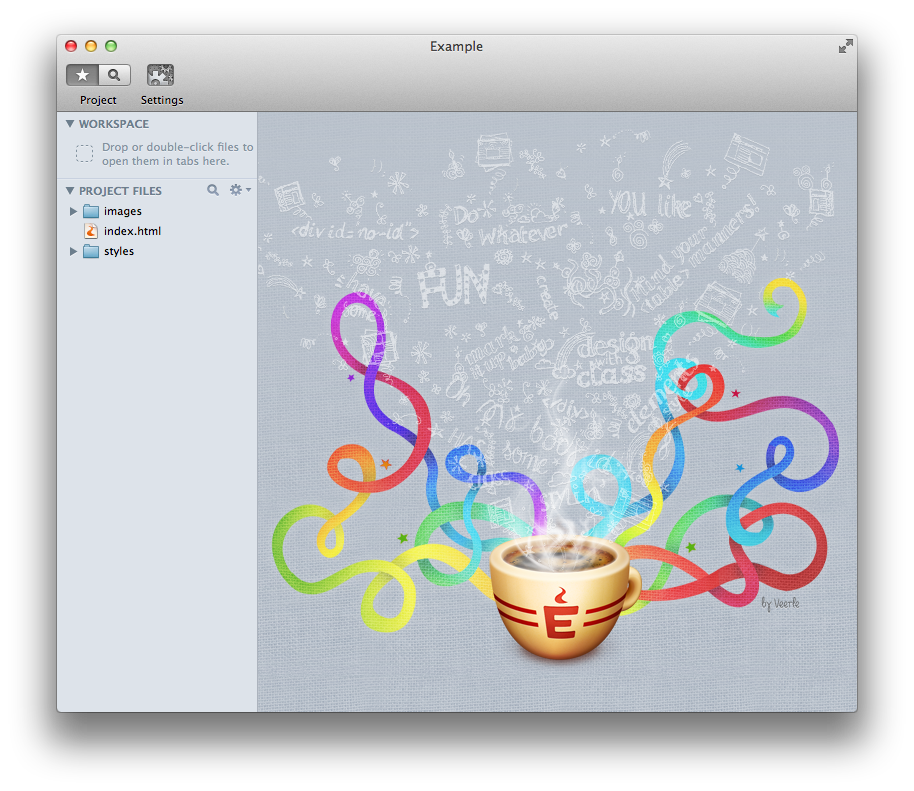The height and width of the screenshot is (791, 914).
Task: Click the styles folder icon
Action: pos(91,251)
